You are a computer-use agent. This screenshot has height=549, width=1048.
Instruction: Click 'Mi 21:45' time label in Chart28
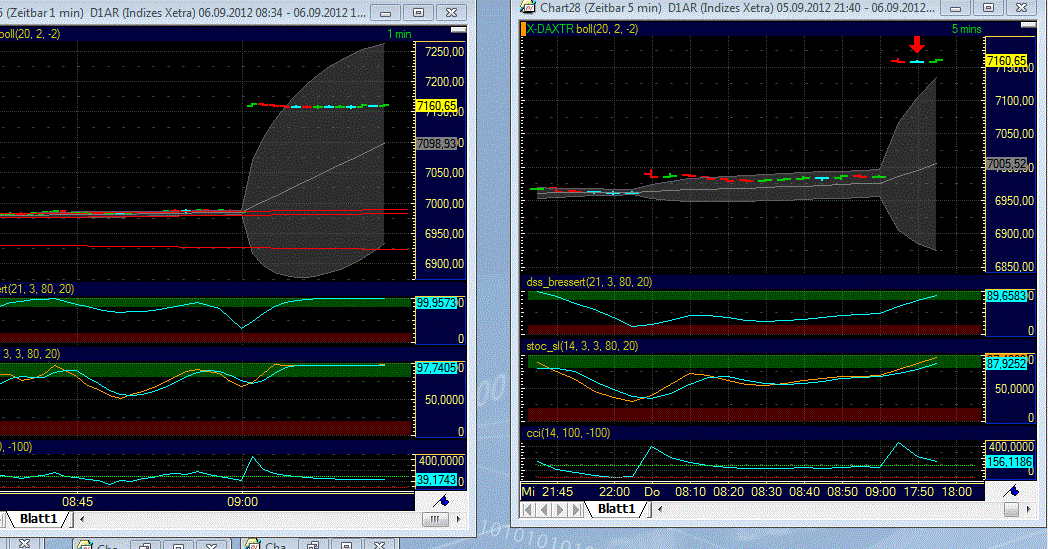547,491
